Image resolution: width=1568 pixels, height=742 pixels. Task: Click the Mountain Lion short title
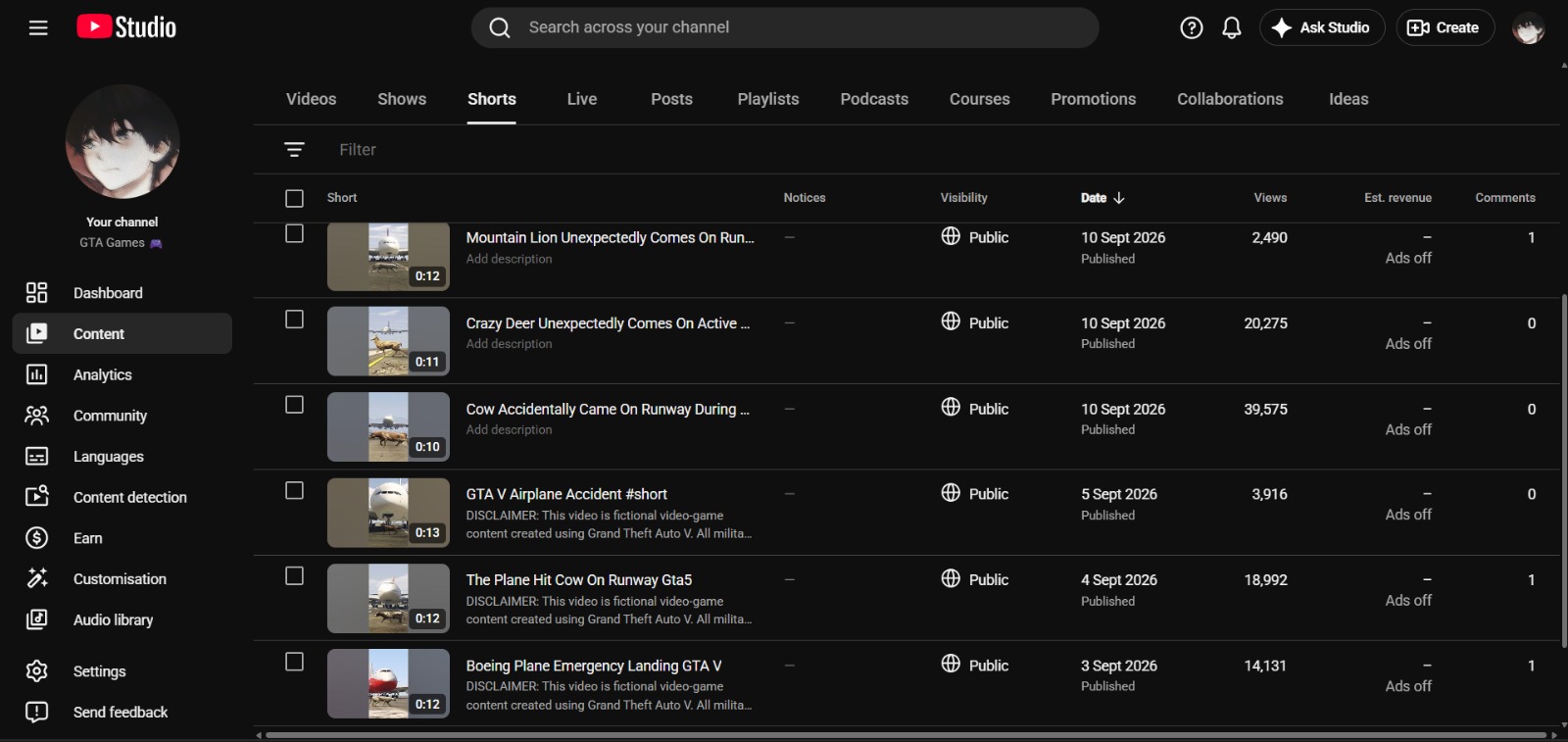coord(610,237)
